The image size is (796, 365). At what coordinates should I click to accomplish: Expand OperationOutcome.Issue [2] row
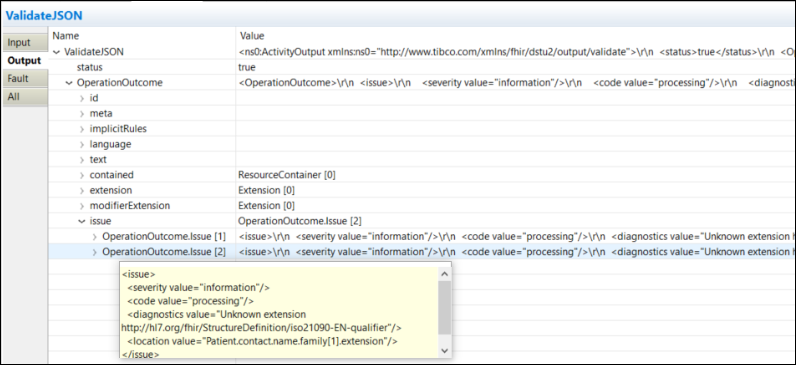click(x=94, y=252)
